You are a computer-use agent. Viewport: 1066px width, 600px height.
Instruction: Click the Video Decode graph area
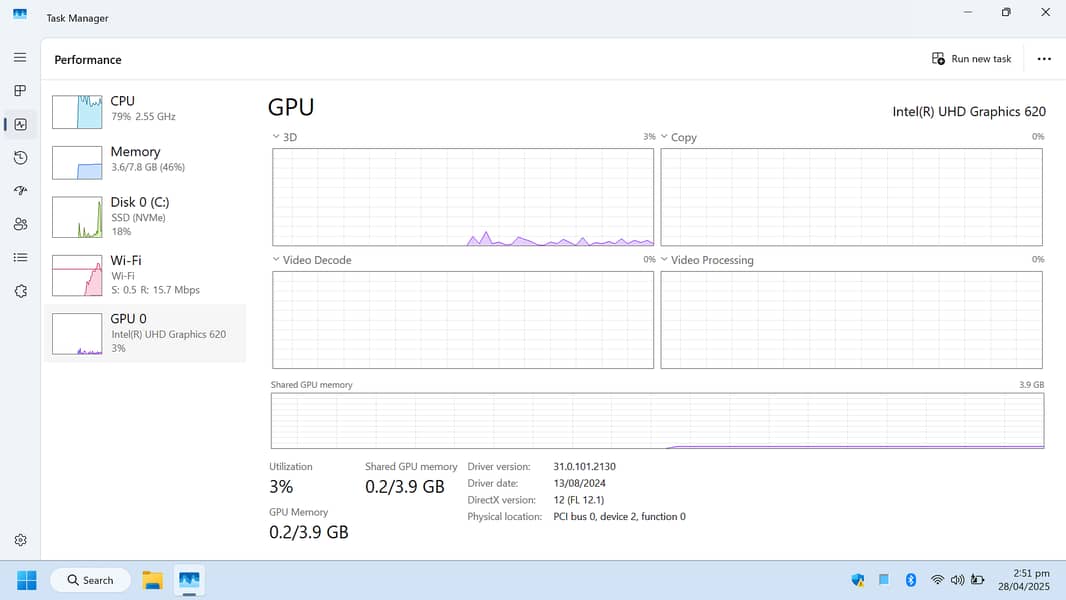click(463, 320)
